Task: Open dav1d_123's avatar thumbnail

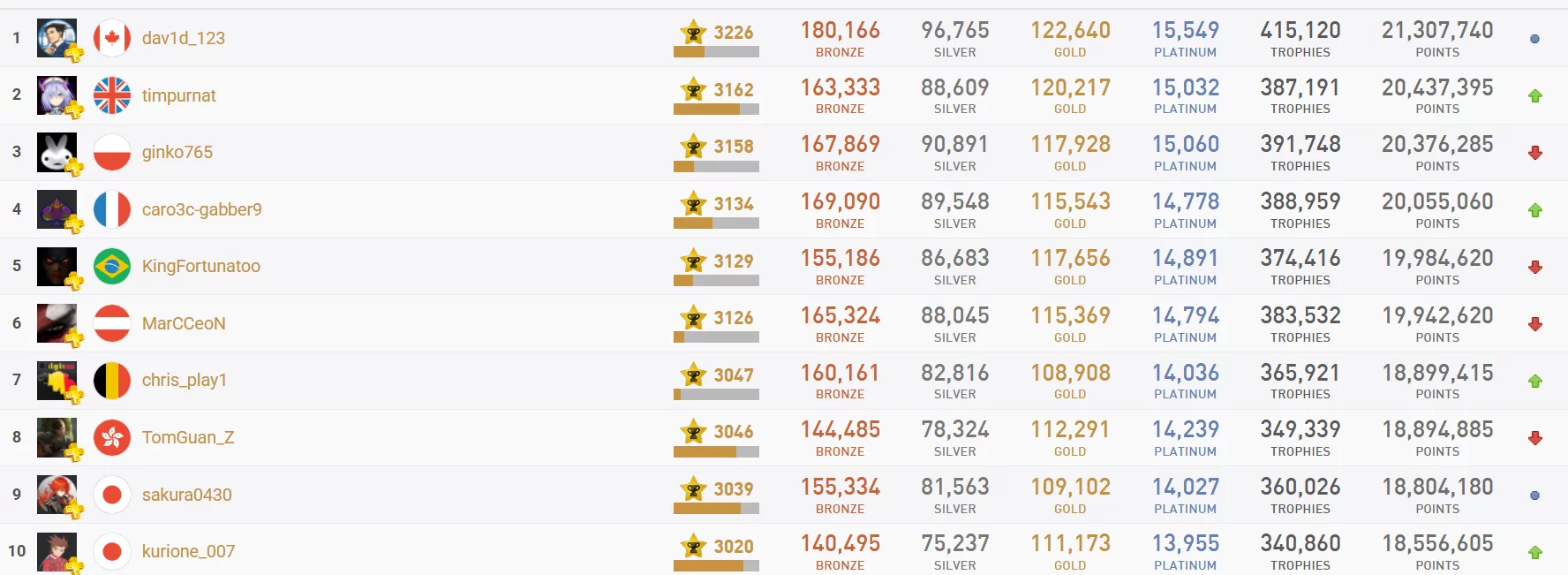Action: [x=57, y=38]
